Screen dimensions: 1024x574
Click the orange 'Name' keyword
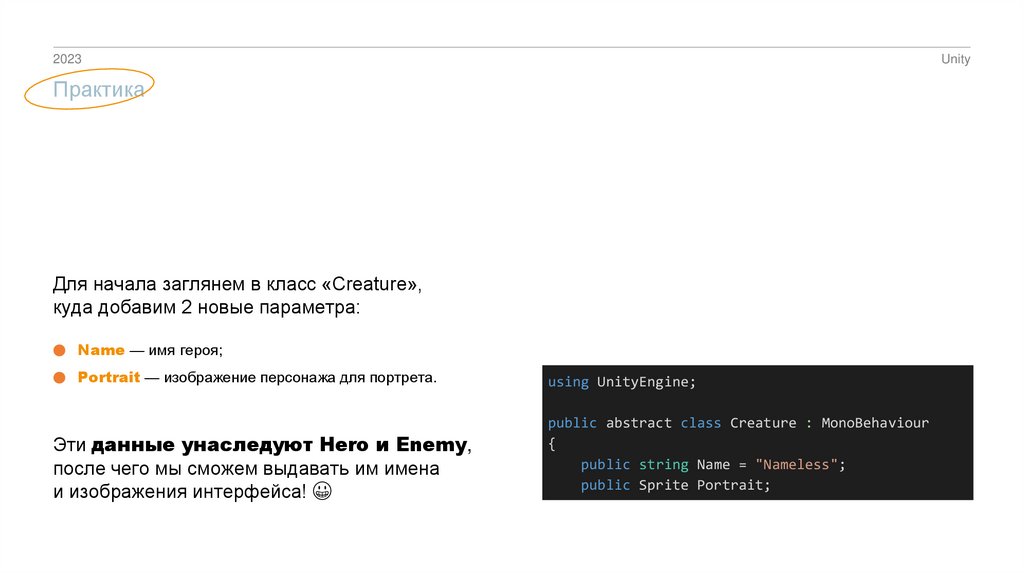coord(101,350)
